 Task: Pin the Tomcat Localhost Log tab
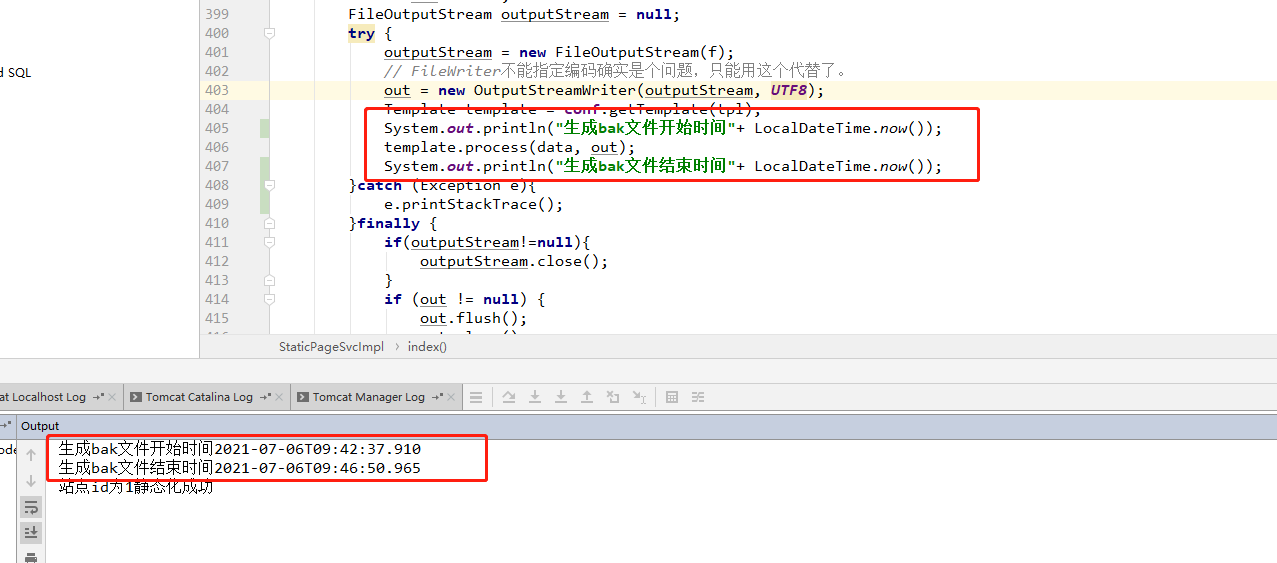[x=98, y=397]
